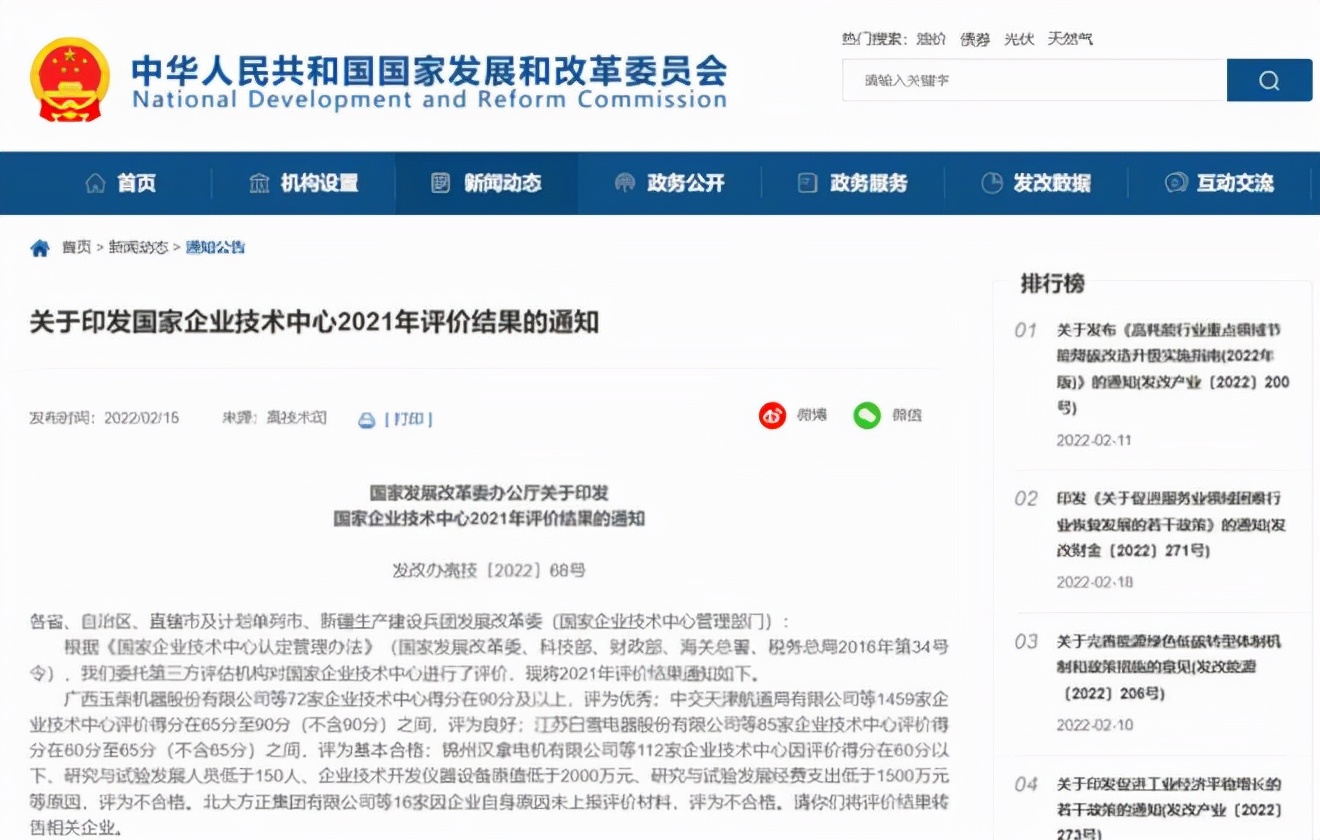Click the 微信 share label

(x=907, y=415)
